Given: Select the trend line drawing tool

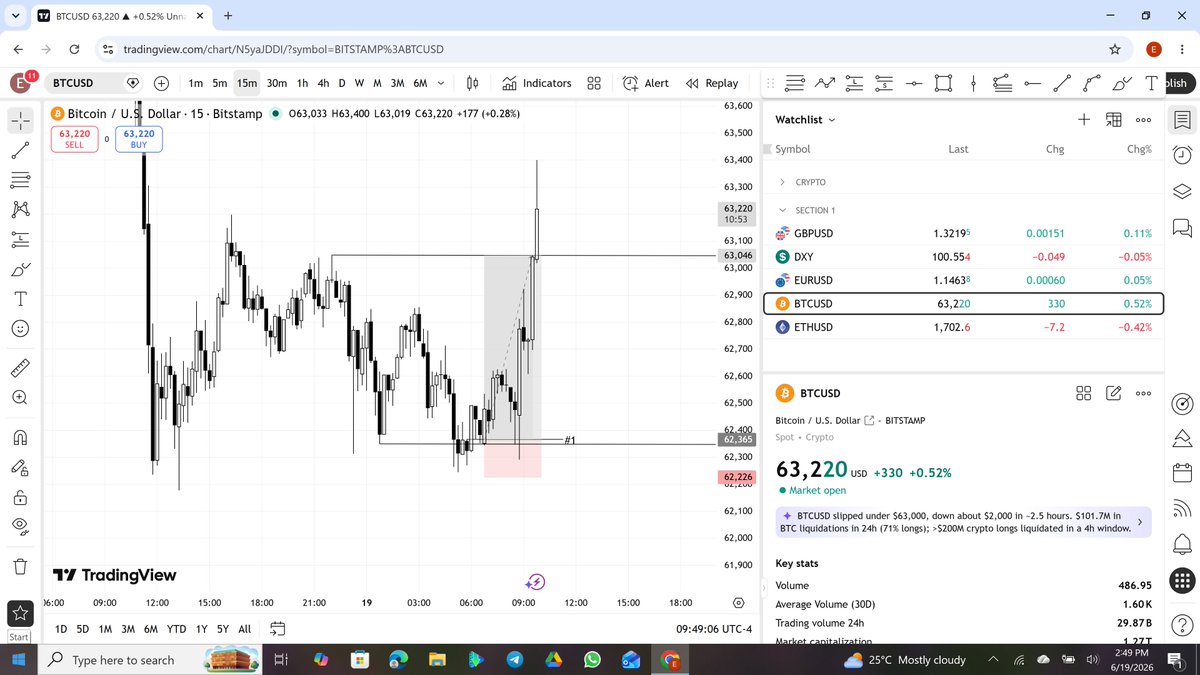Looking at the screenshot, I should (x=21, y=150).
